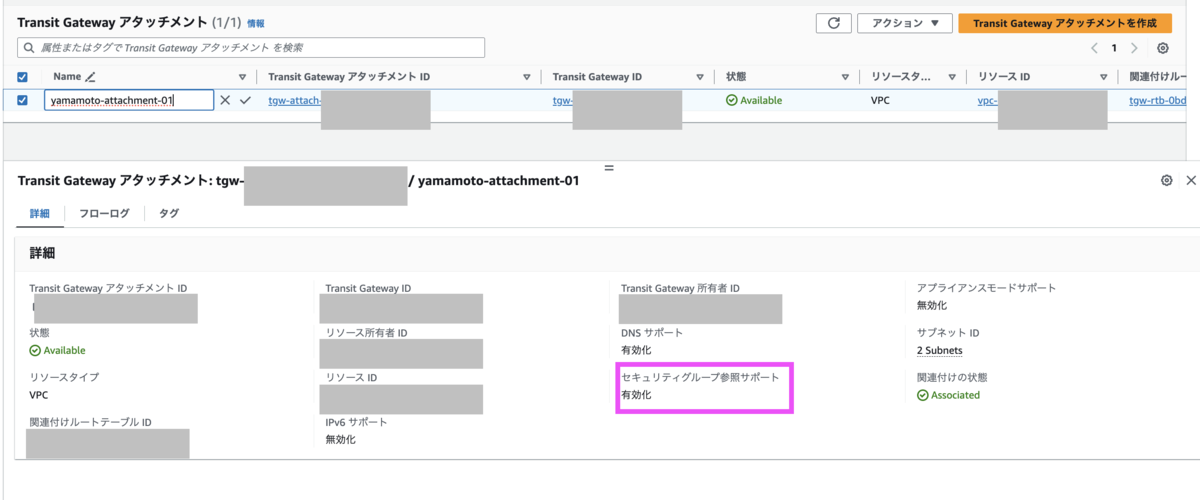
Task: Click the Name edit field yamamoto-attachment-01
Action: click(x=129, y=100)
